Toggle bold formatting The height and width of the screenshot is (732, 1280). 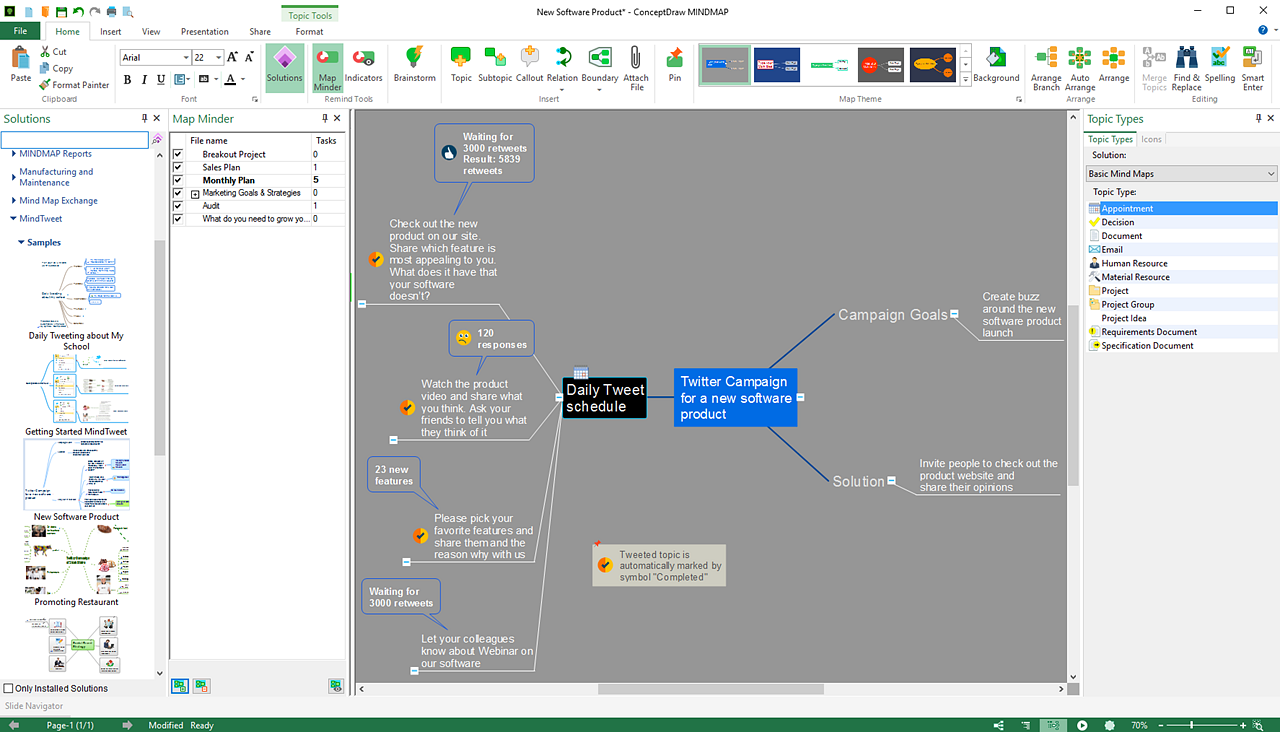click(x=128, y=79)
